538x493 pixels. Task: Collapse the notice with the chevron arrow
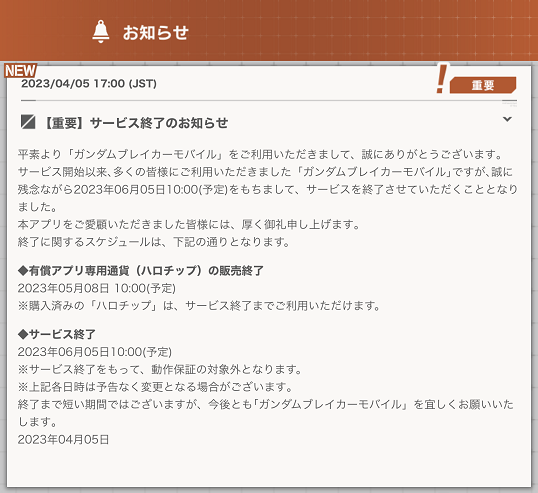507,119
